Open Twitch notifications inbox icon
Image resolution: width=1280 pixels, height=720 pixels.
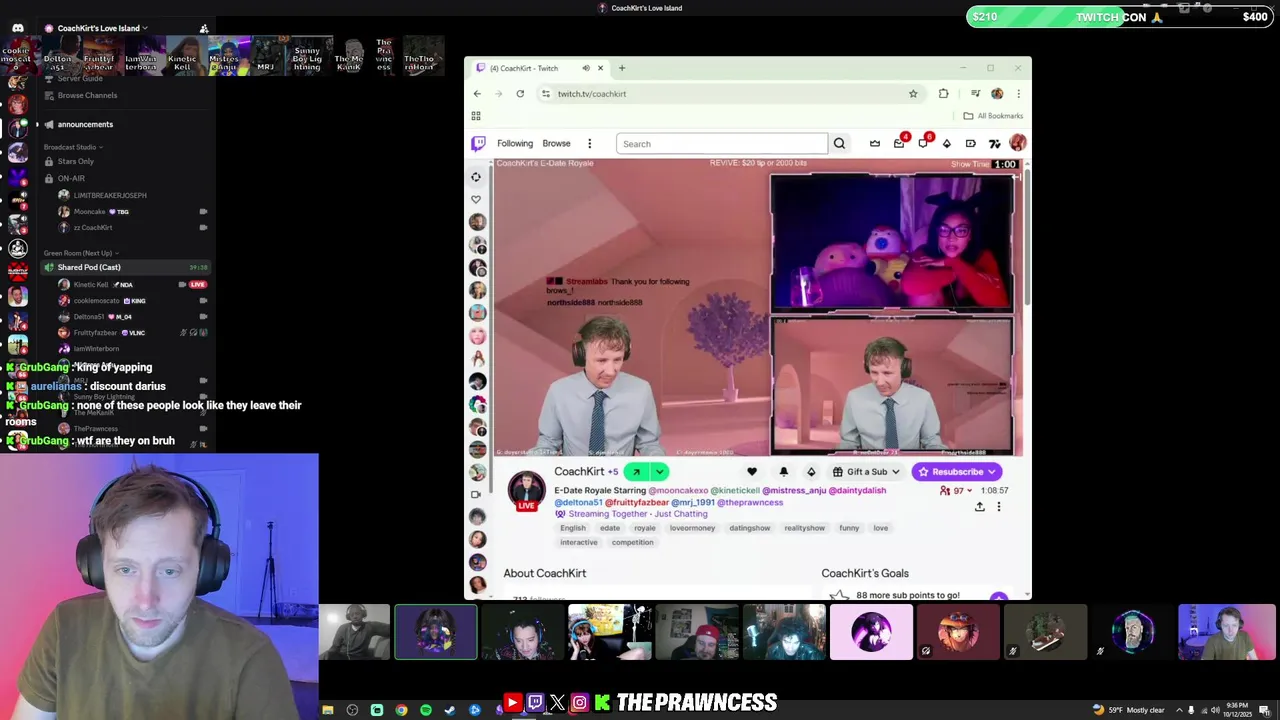coord(899,144)
